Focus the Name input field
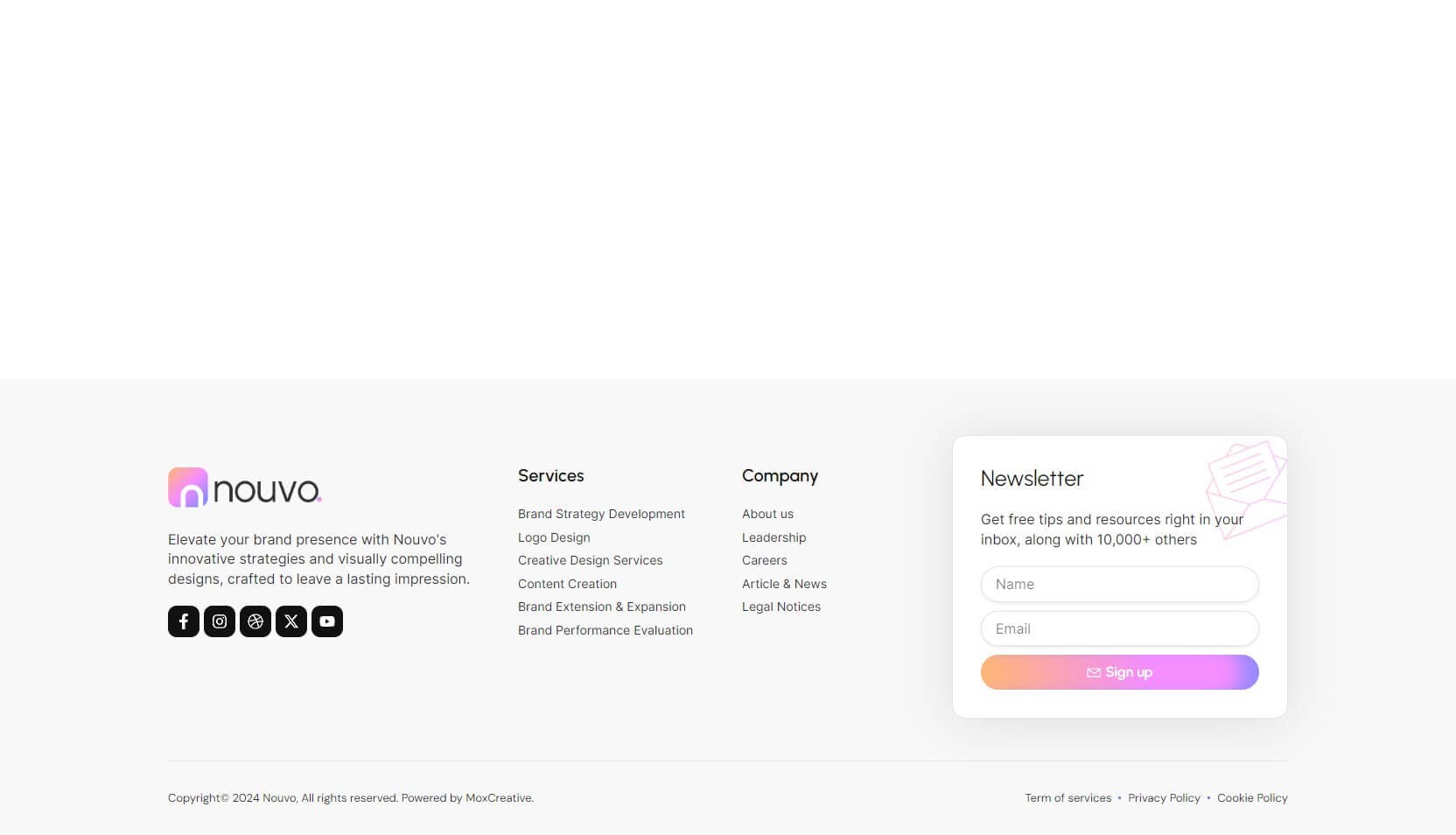This screenshot has width=1456, height=835. pyautogui.click(x=1120, y=584)
